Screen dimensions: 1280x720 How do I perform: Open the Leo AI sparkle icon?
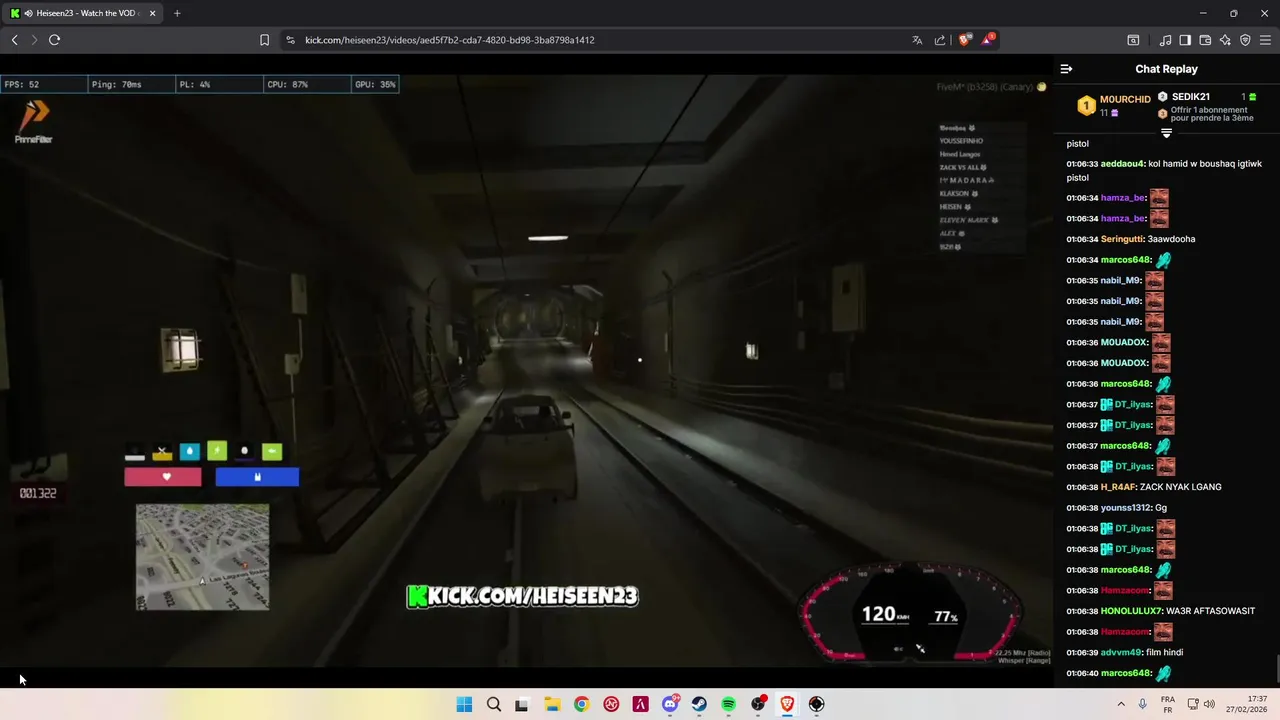point(1225,40)
